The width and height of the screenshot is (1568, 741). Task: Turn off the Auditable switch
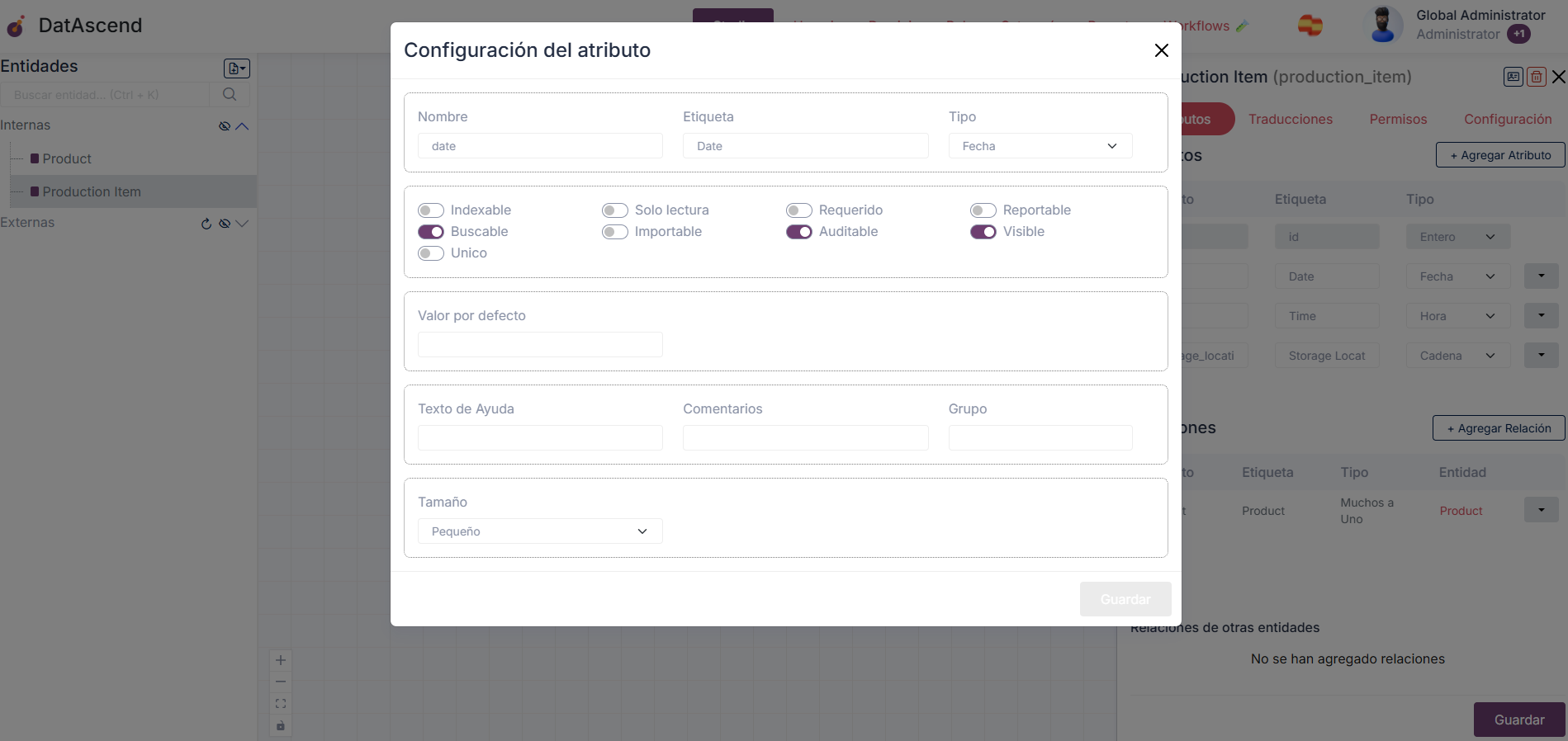click(799, 232)
